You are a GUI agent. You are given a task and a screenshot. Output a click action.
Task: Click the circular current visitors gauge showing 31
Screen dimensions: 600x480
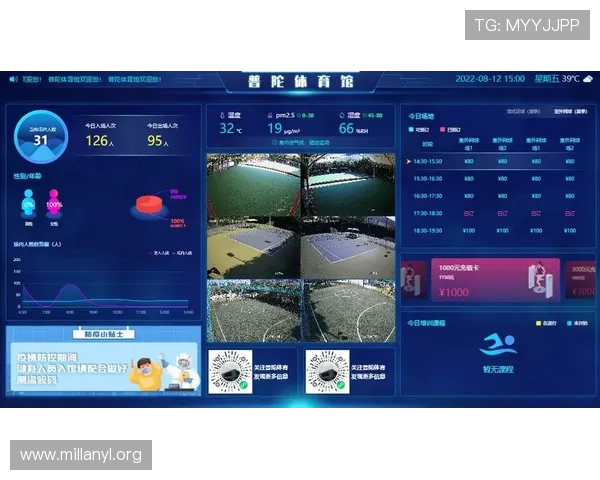(x=40, y=138)
